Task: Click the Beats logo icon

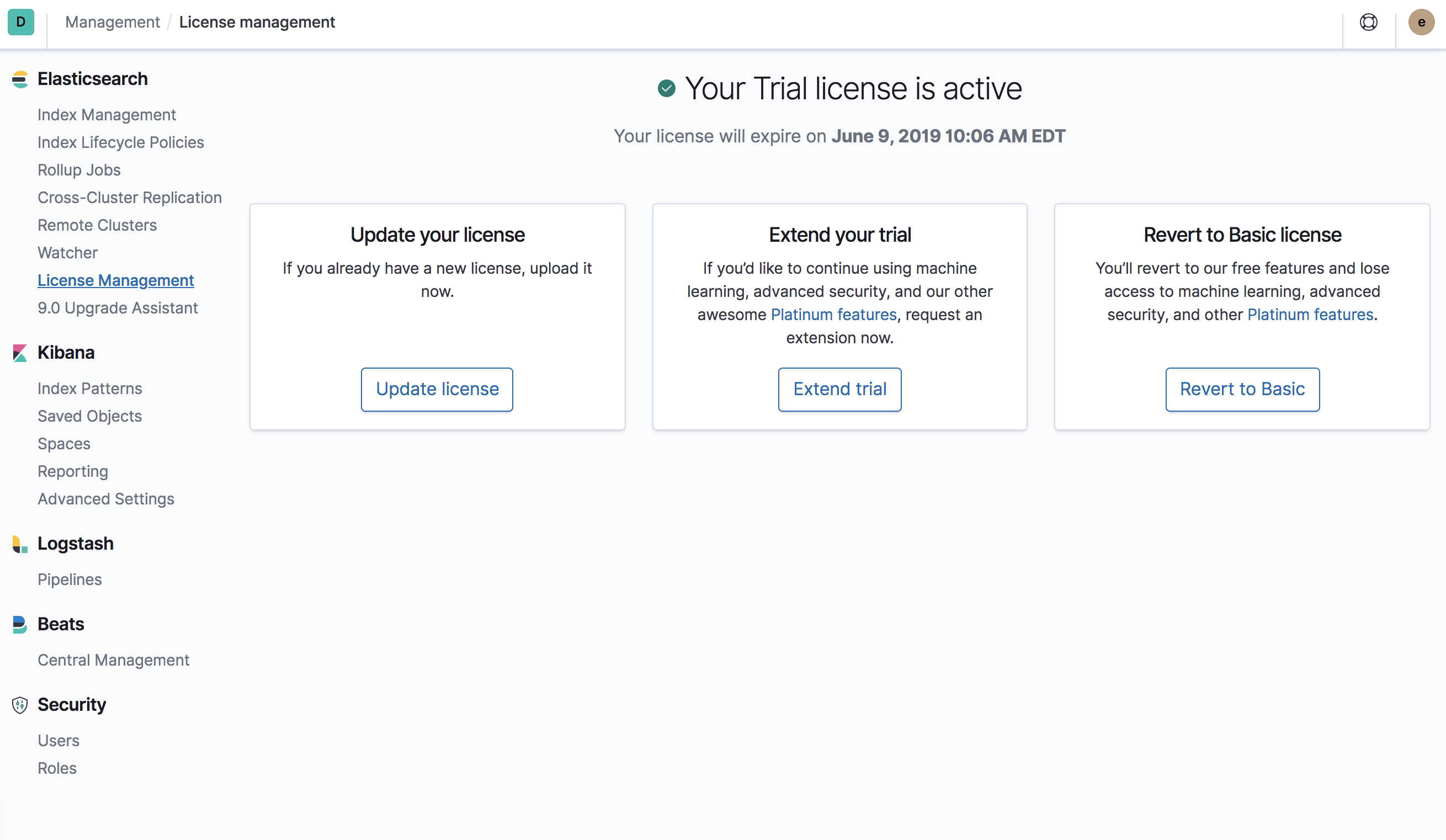Action: 19,624
